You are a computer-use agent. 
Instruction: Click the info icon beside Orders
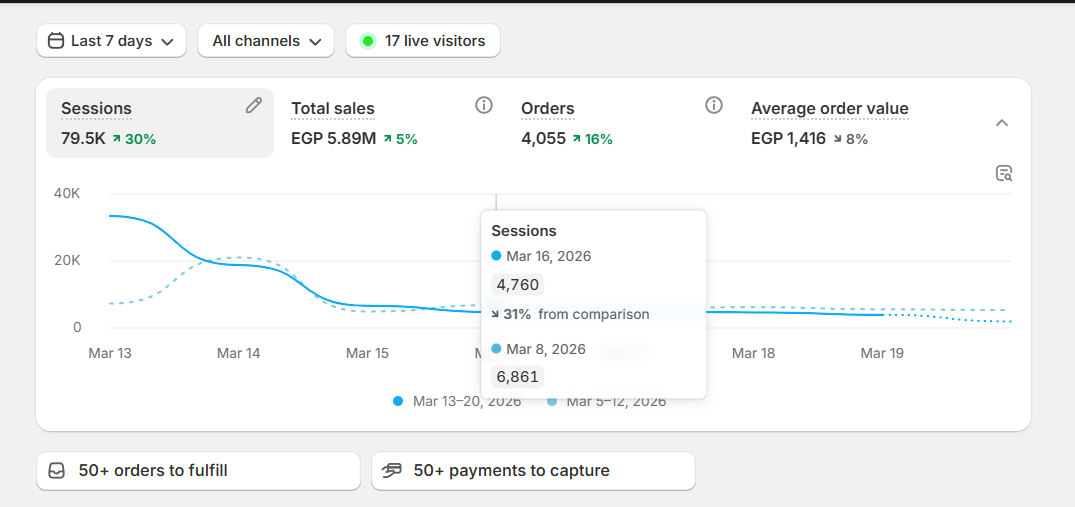[714, 105]
